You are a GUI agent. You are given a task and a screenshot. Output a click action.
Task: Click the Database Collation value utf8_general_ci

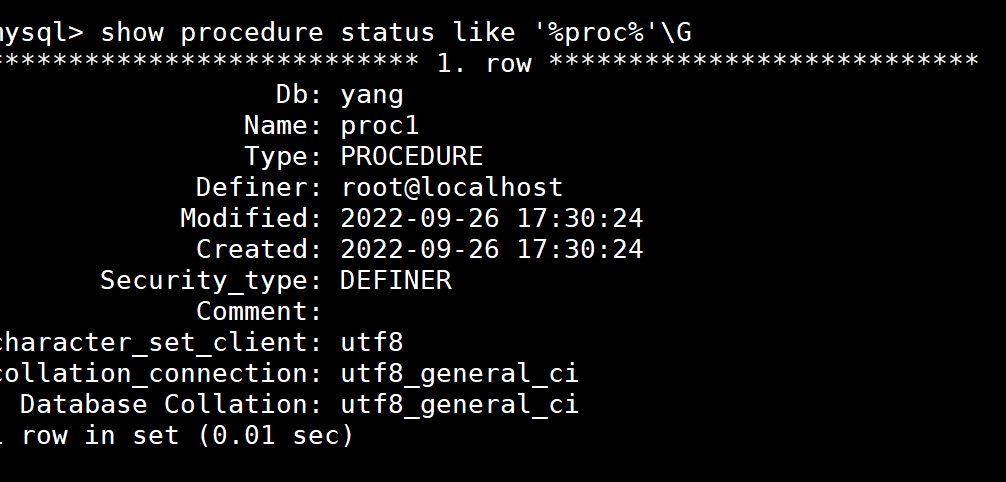(x=459, y=404)
